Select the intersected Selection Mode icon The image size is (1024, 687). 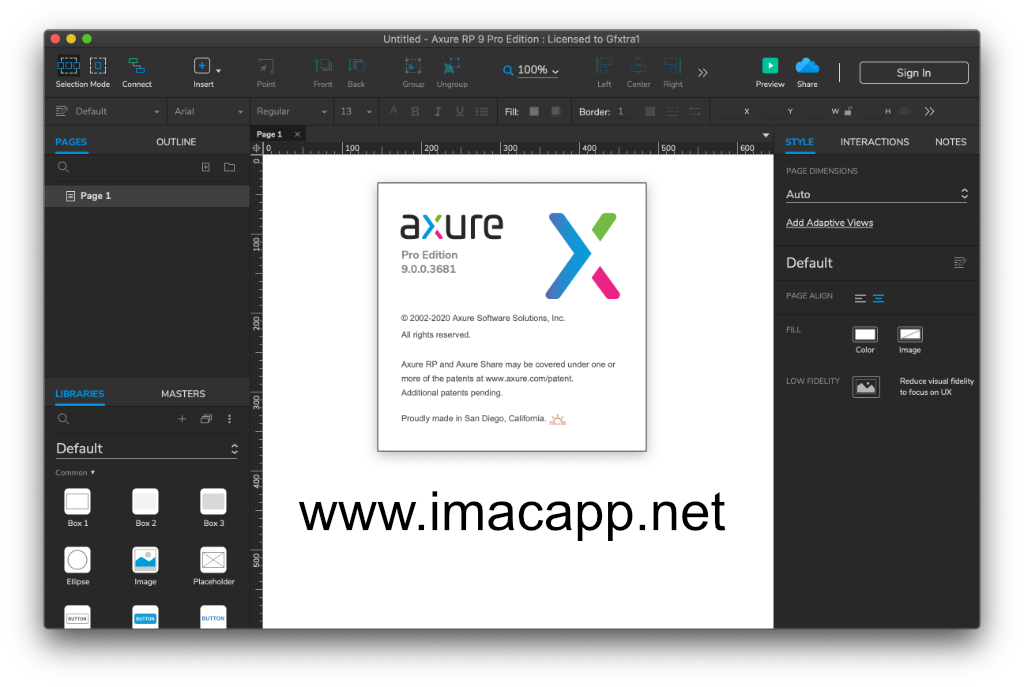click(69, 65)
